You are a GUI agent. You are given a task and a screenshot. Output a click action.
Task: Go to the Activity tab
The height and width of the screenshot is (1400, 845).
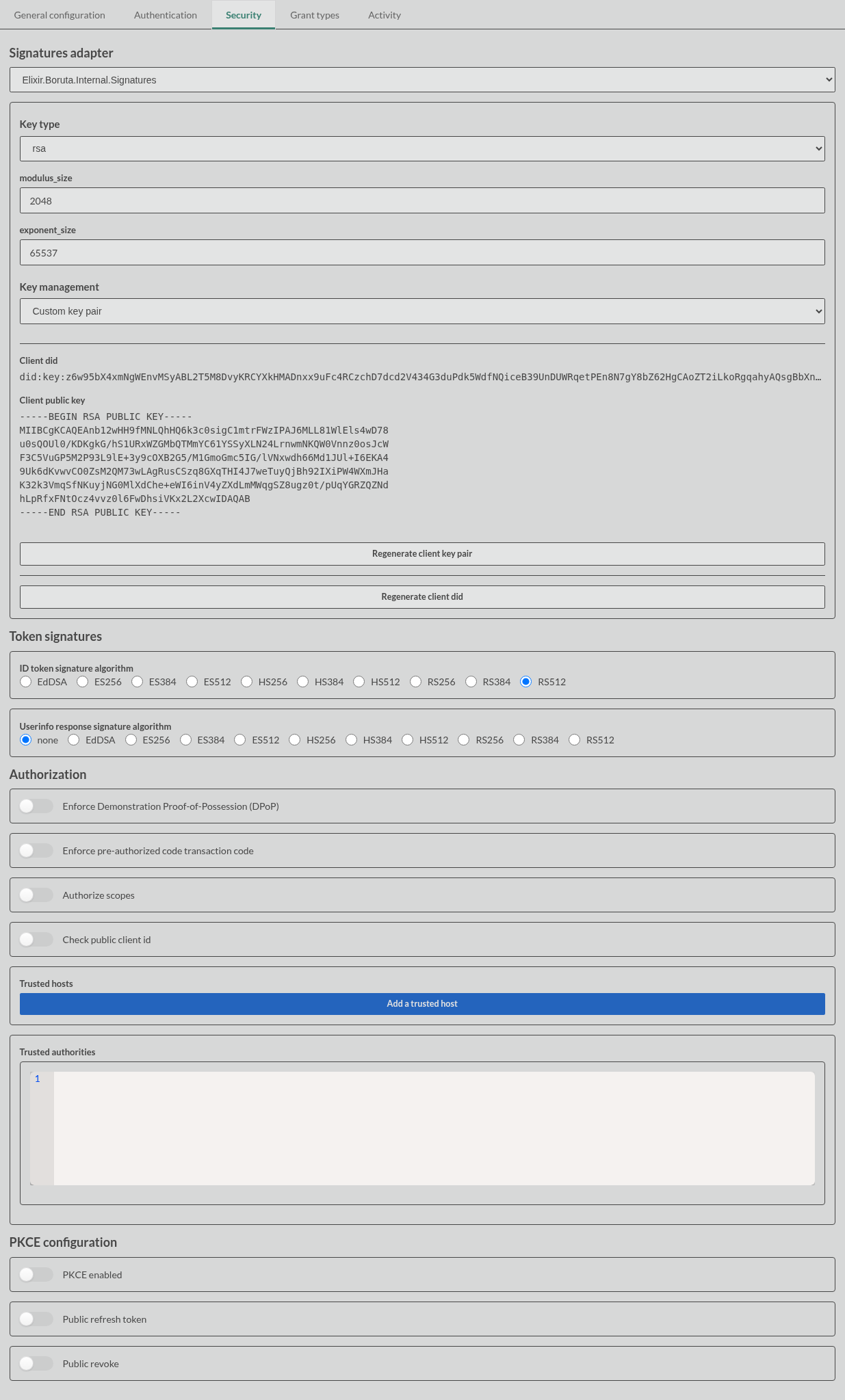tap(385, 15)
